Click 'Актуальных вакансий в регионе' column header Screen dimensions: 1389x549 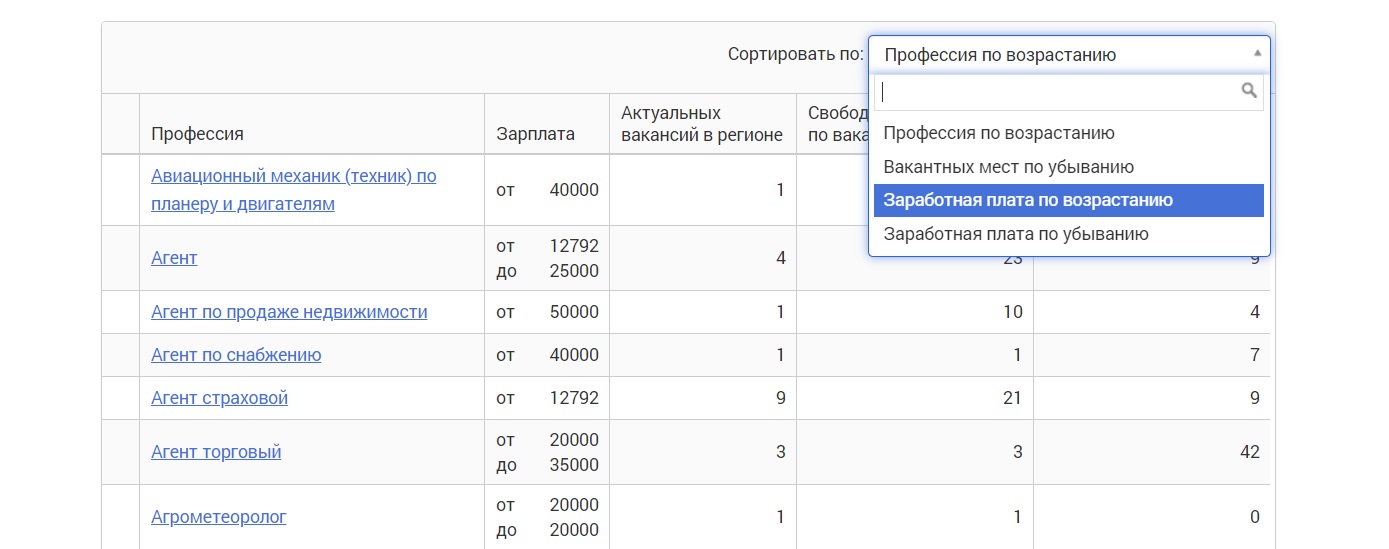click(702, 124)
